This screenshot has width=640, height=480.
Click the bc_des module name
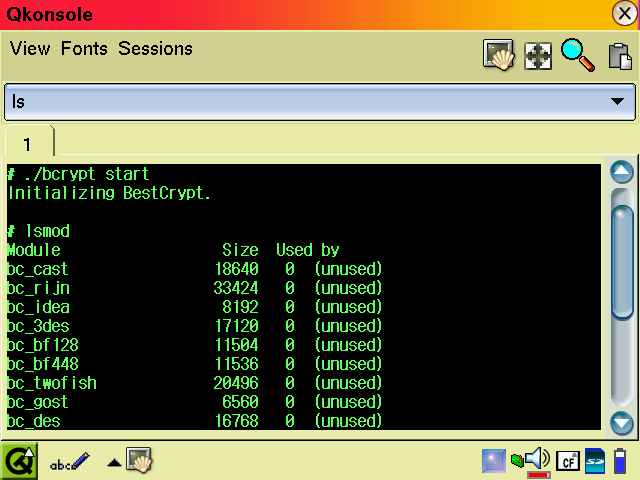(34, 421)
